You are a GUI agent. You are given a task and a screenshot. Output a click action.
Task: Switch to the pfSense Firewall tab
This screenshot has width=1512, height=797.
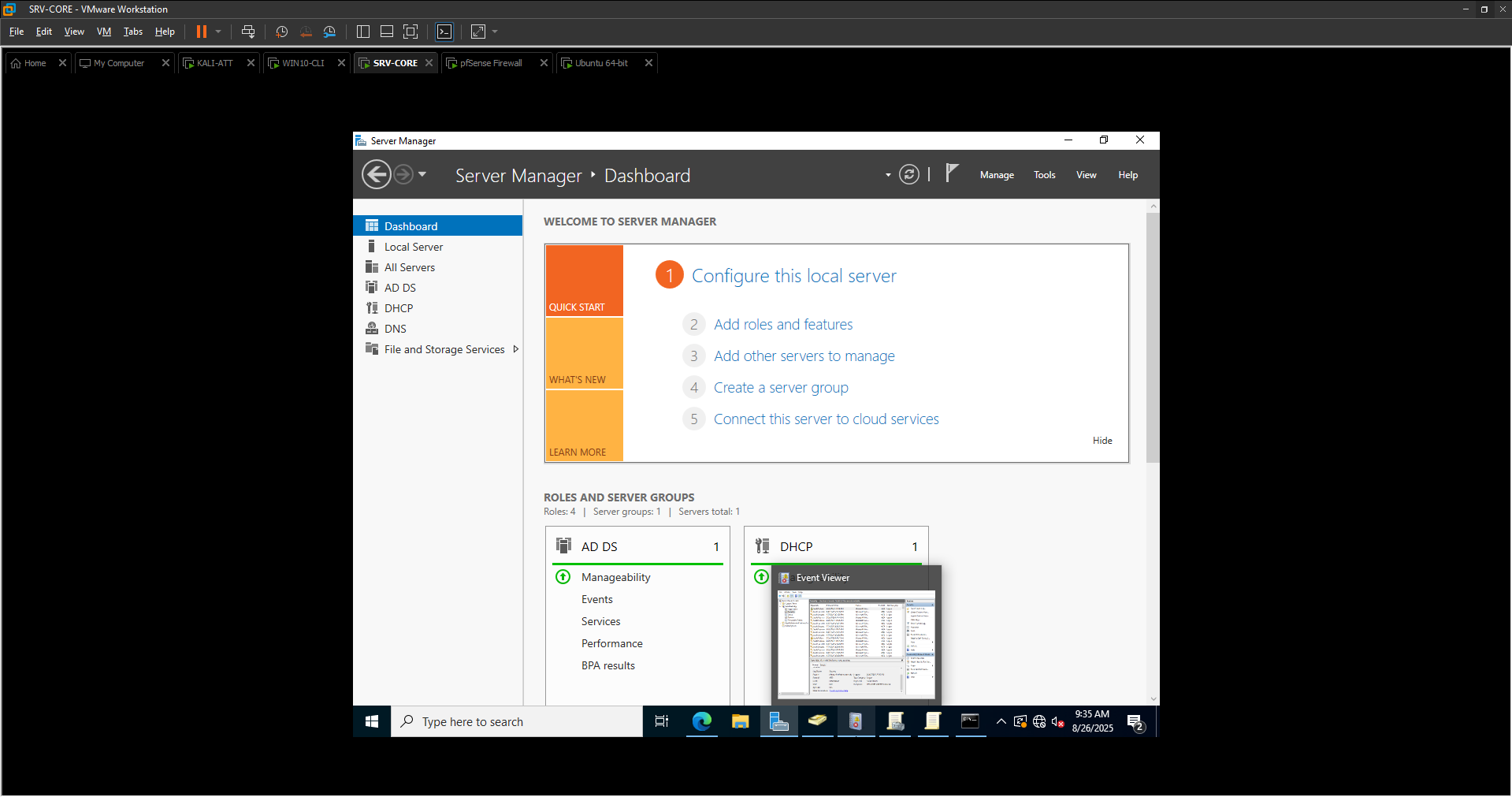(x=490, y=63)
